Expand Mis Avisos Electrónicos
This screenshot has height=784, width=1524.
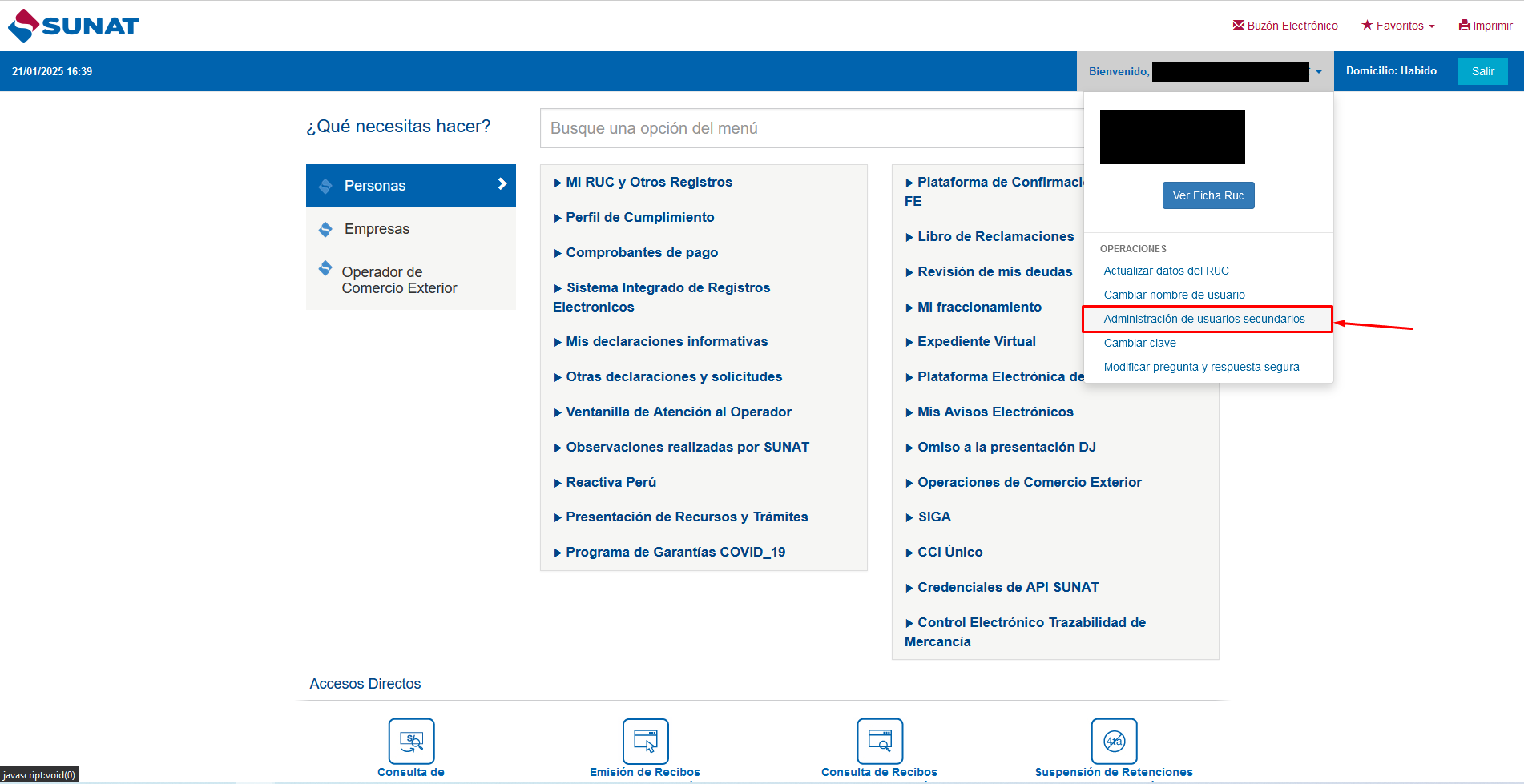(990, 412)
